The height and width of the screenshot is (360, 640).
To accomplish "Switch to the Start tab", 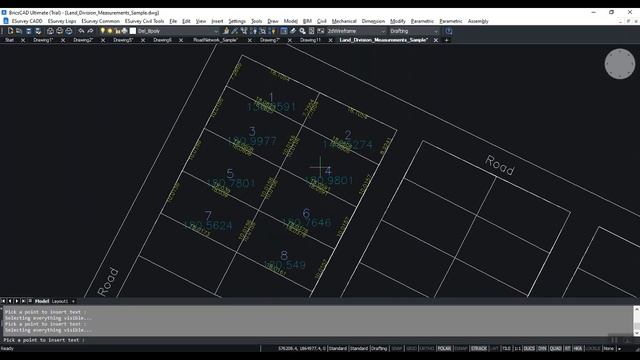I will pos(9,40).
